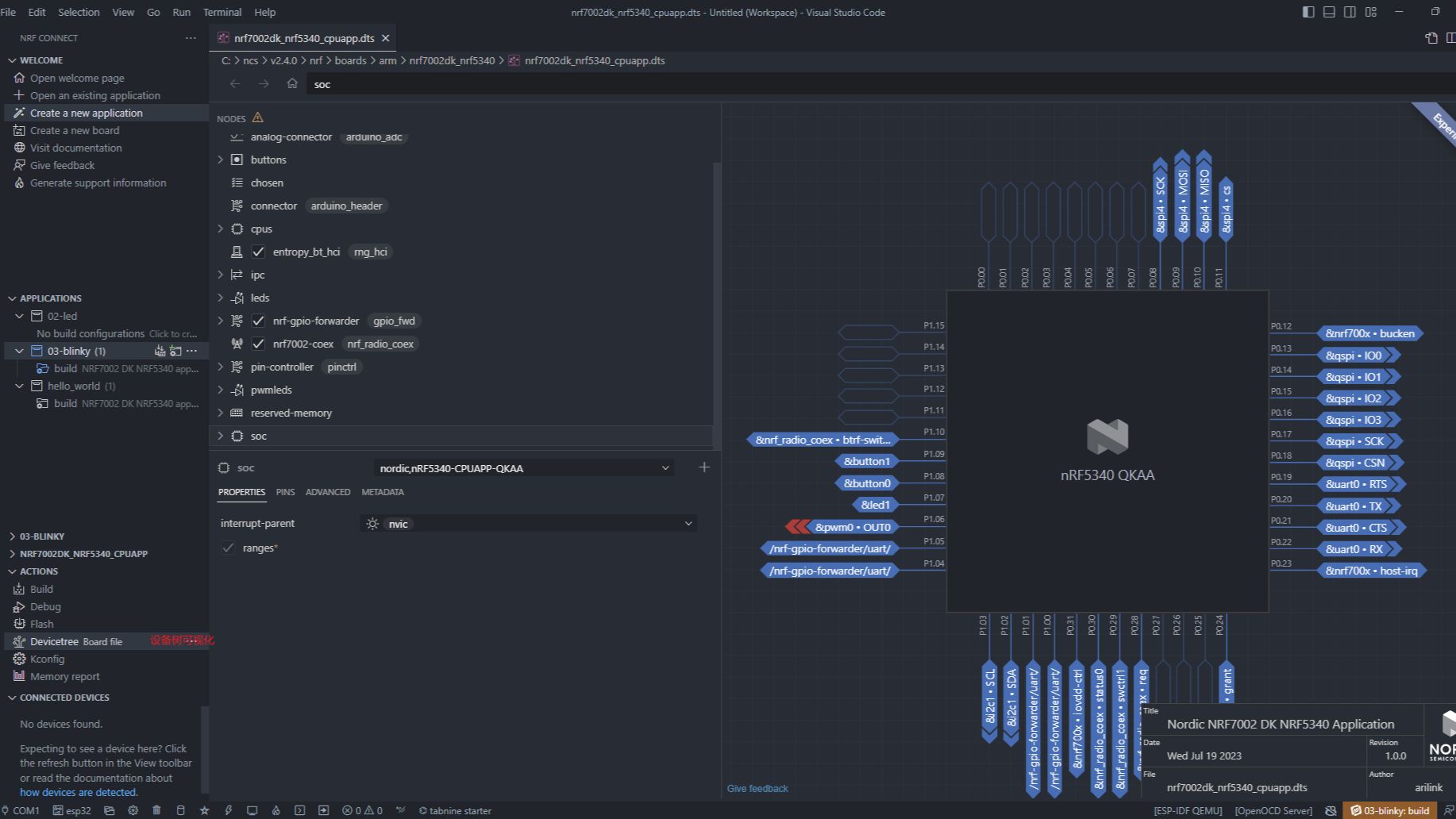The height and width of the screenshot is (819, 1456).
Task: Open the Memory report
Action: (63, 676)
